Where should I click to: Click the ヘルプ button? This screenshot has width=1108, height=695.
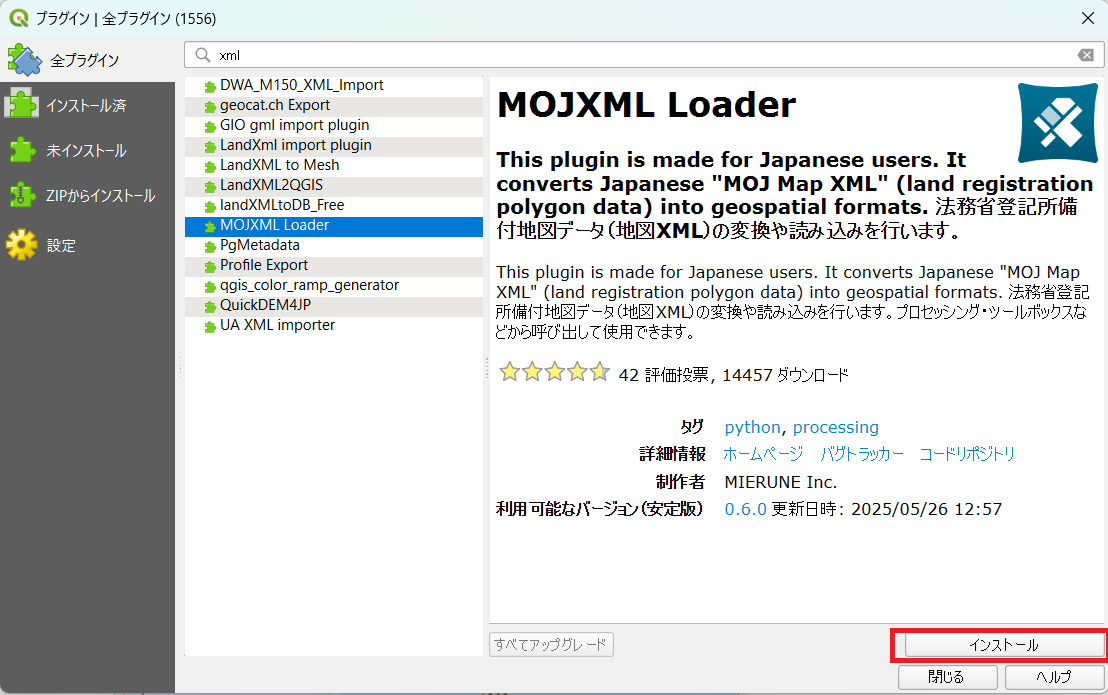pyautogui.click(x=1054, y=677)
